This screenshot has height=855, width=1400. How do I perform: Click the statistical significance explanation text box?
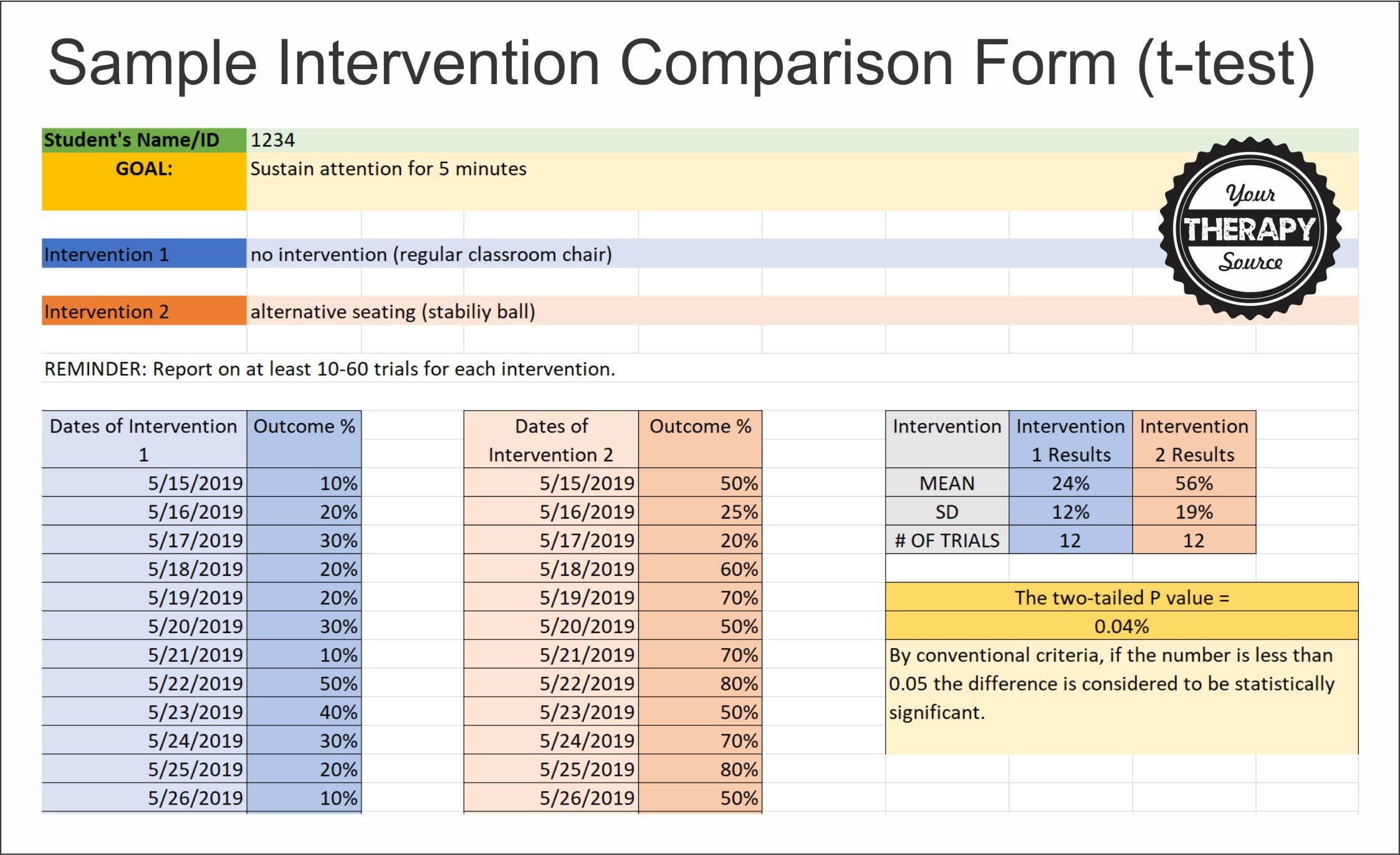click(x=1121, y=697)
